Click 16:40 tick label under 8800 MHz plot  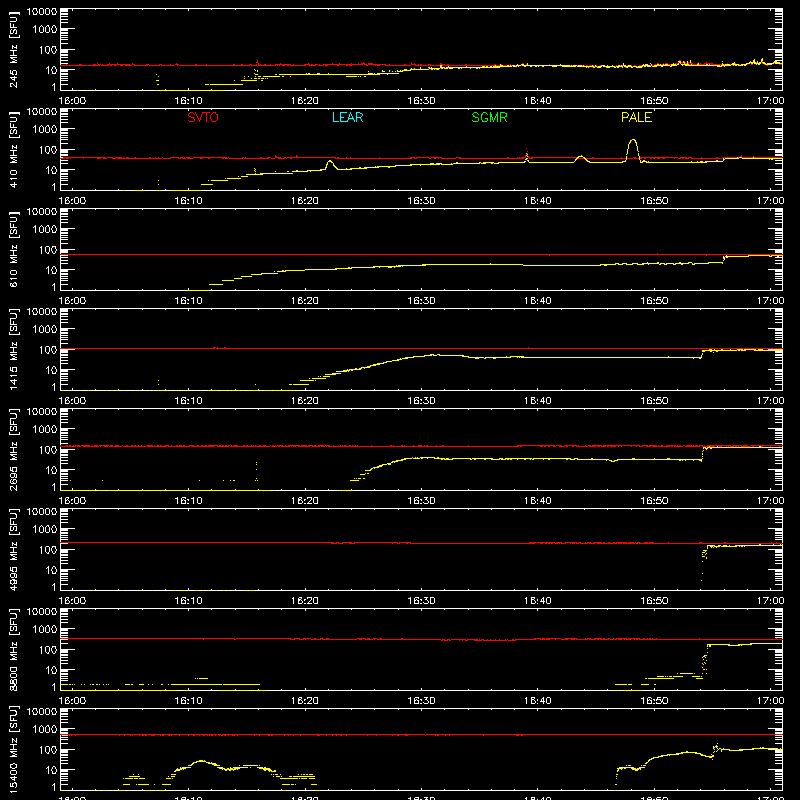click(x=537, y=701)
